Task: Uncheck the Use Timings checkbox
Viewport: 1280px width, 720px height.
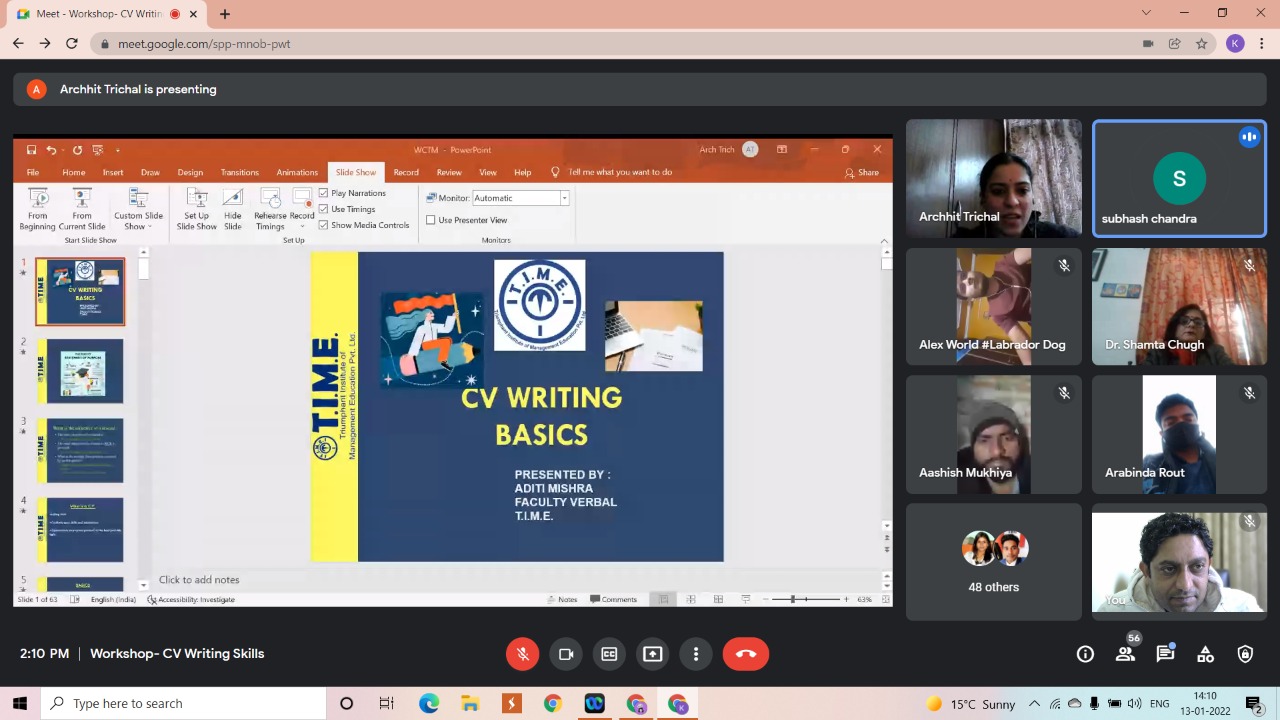Action: [x=324, y=209]
